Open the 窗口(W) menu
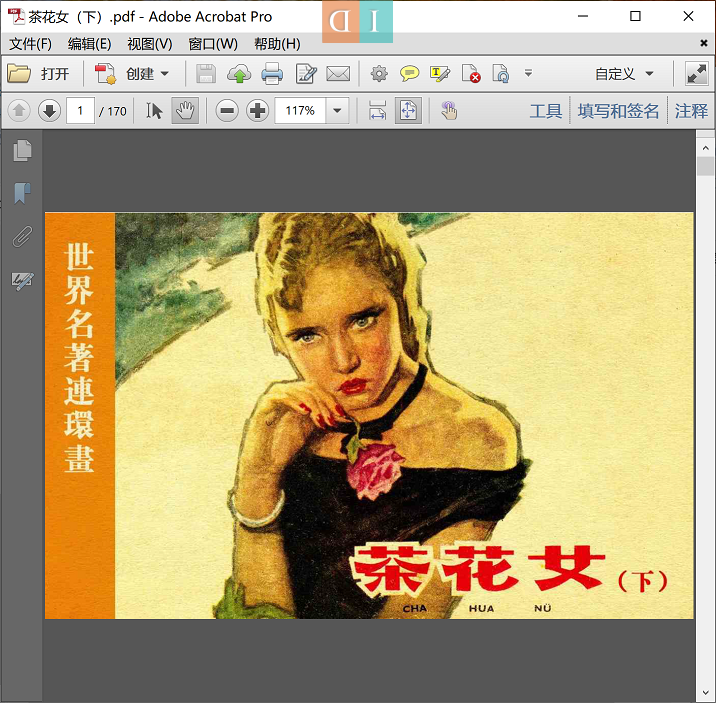Image resolution: width=716 pixels, height=703 pixels. pos(213,44)
